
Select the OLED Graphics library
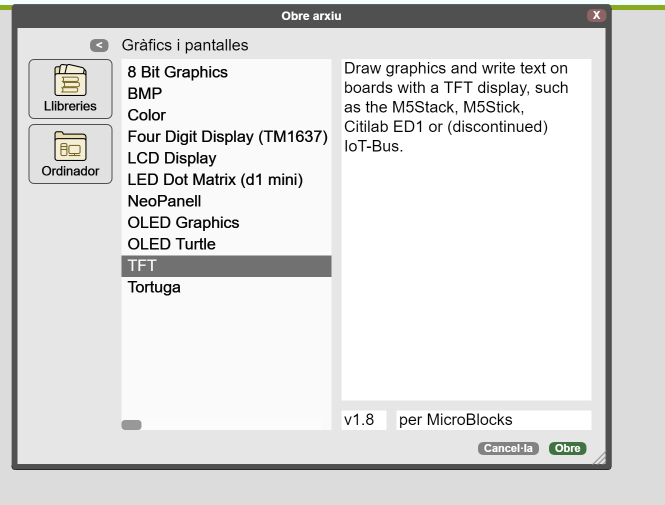(183, 223)
